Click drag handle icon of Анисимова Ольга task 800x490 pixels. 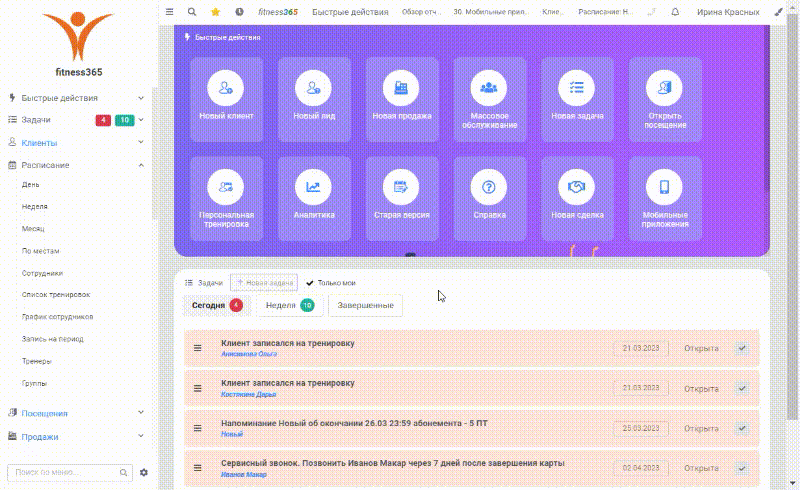pyautogui.click(x=197, y=348)
